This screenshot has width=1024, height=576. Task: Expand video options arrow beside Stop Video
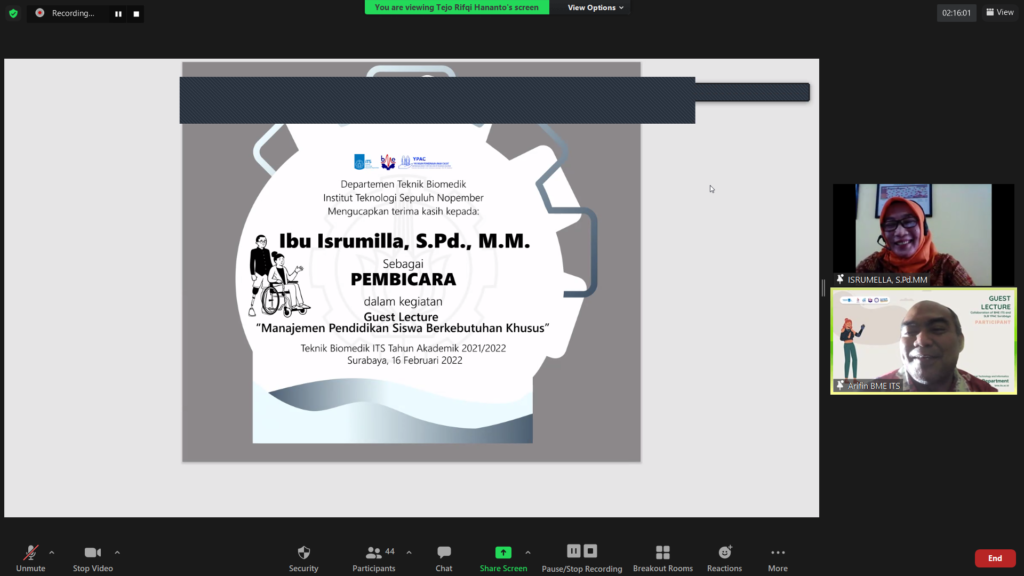117,552
